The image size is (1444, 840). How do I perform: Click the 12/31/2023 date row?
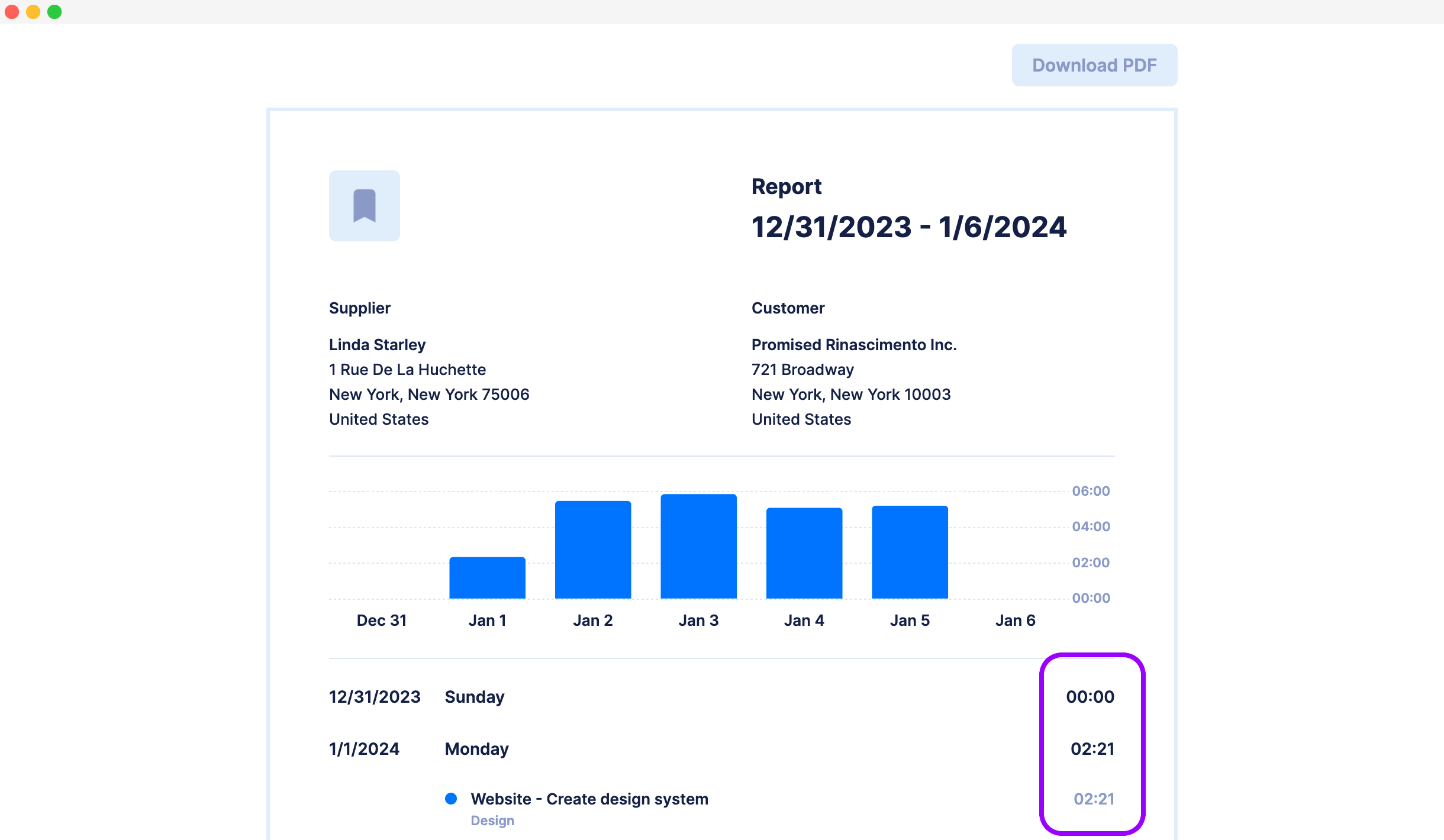tap(375, 697)
